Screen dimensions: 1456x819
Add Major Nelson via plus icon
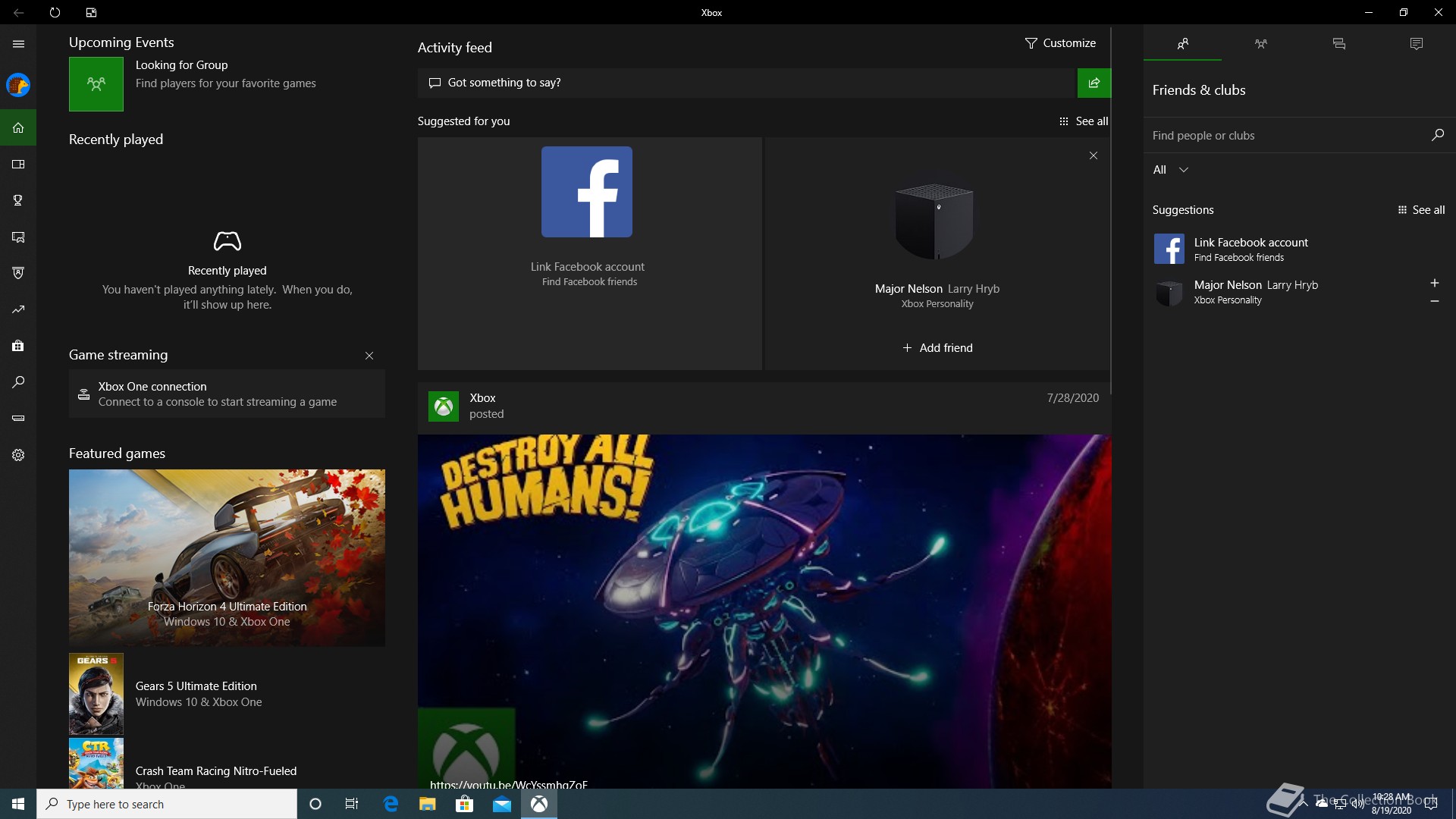click(1434, 283)
